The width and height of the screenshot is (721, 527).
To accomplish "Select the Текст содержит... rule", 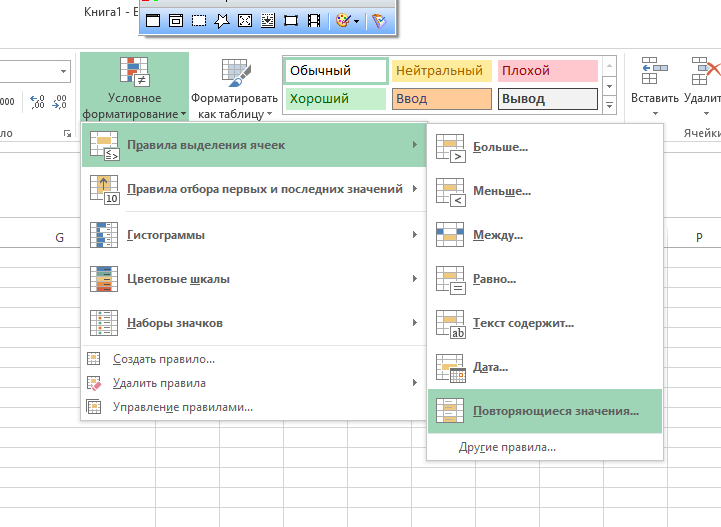I will pyautogui.click(x=545, y=323).
